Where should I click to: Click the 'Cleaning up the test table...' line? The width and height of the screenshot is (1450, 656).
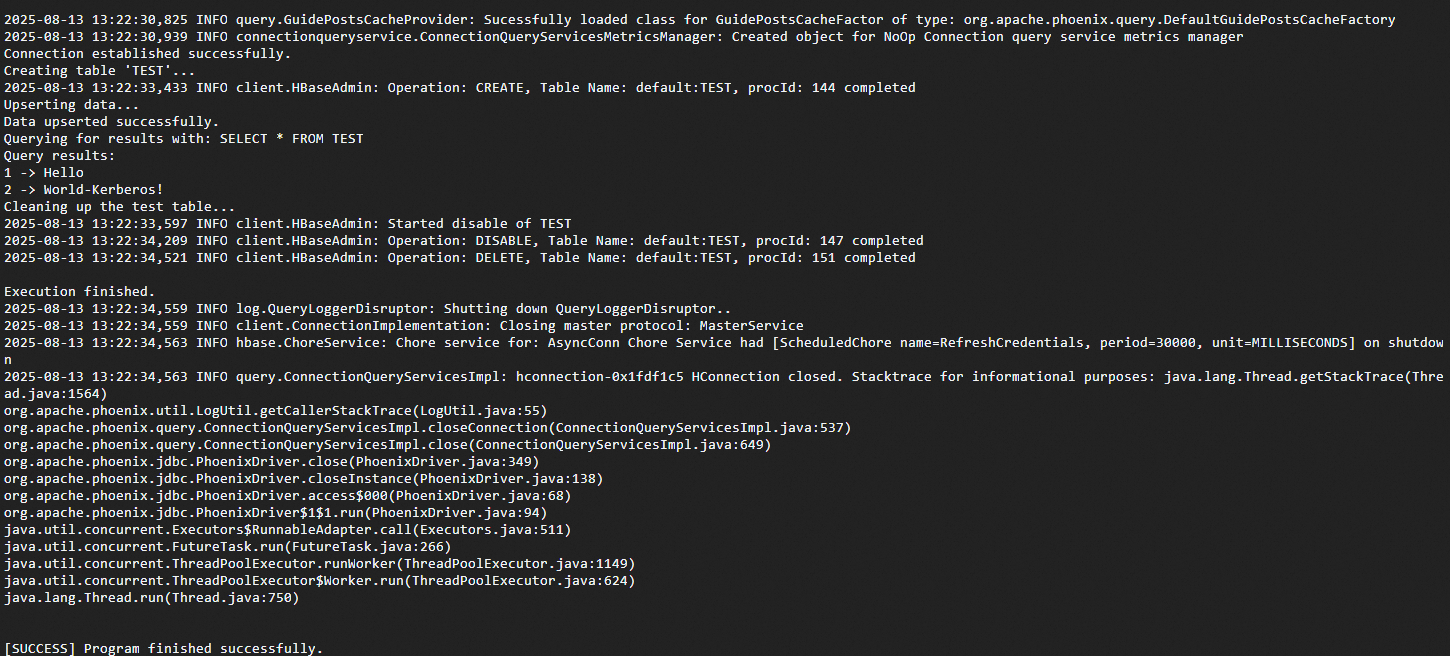pos(119,207)
